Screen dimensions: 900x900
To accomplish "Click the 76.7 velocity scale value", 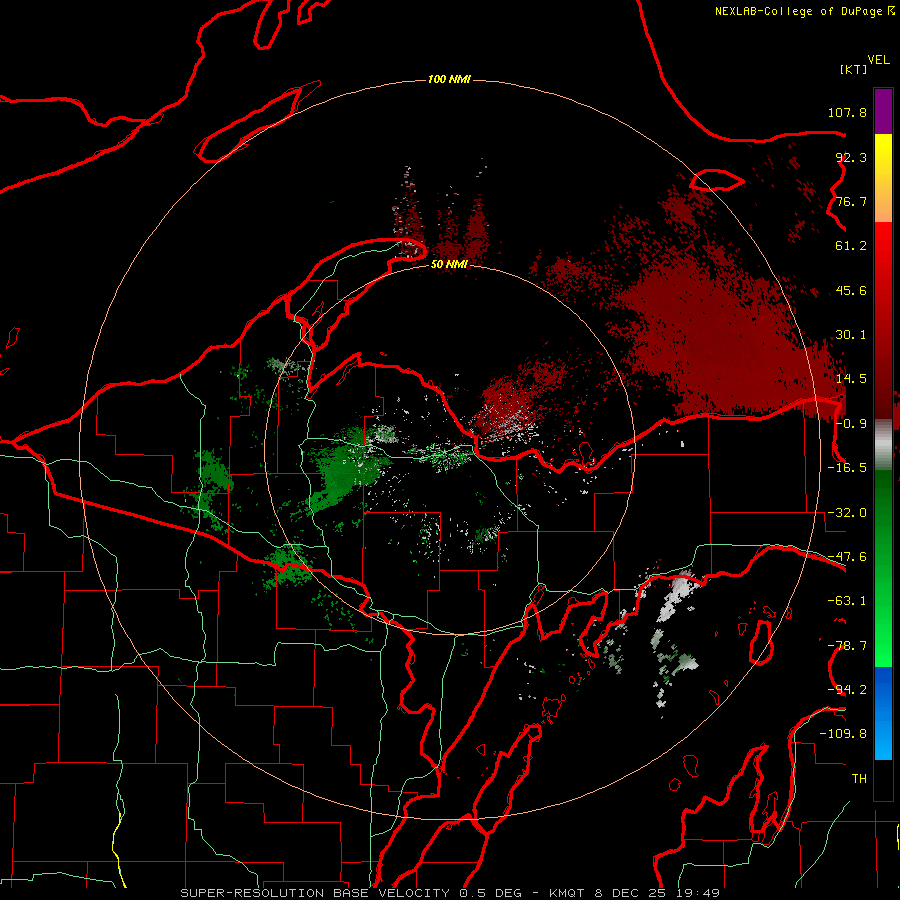I will pos(851,201).
